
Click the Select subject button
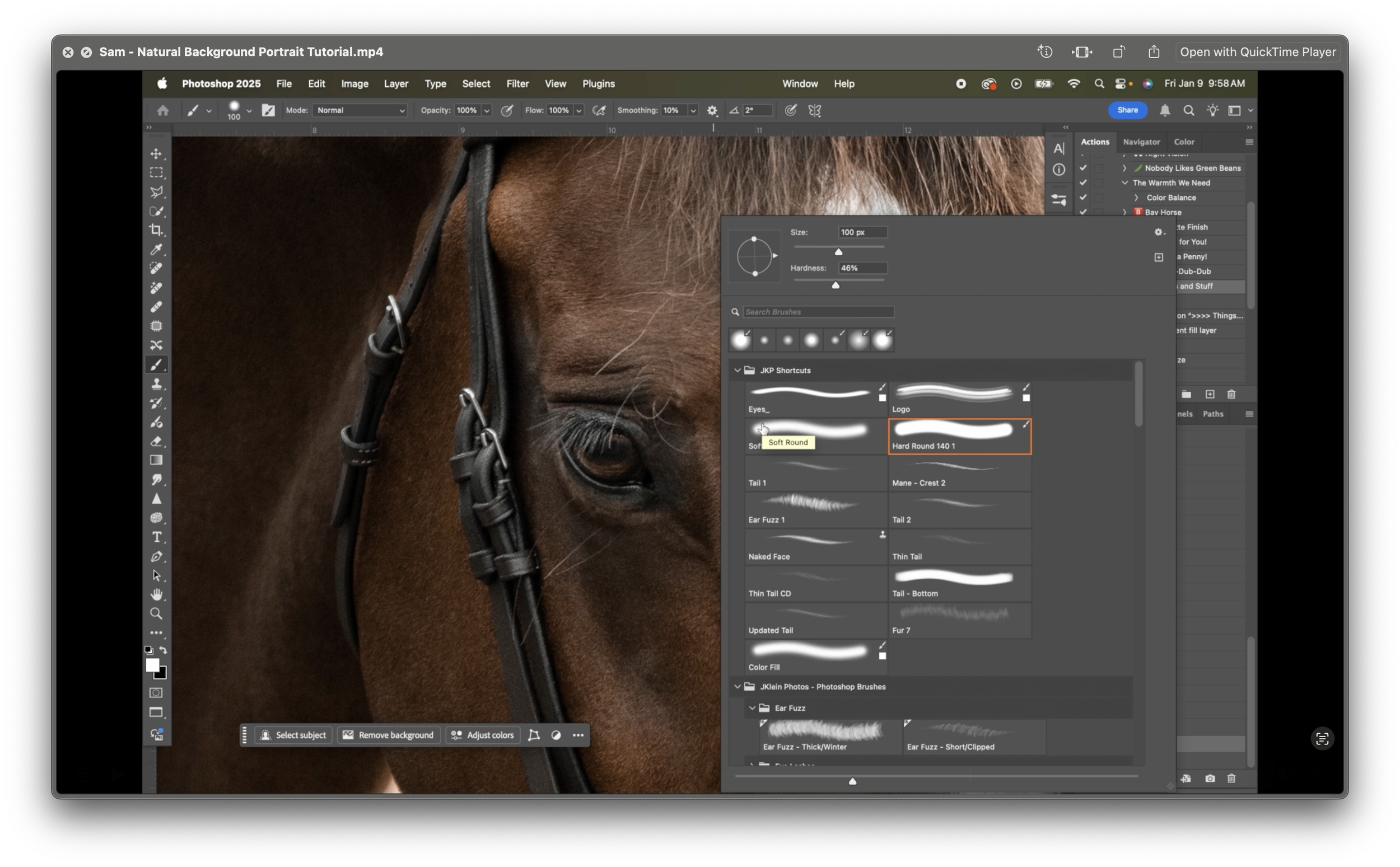point(292,735)
